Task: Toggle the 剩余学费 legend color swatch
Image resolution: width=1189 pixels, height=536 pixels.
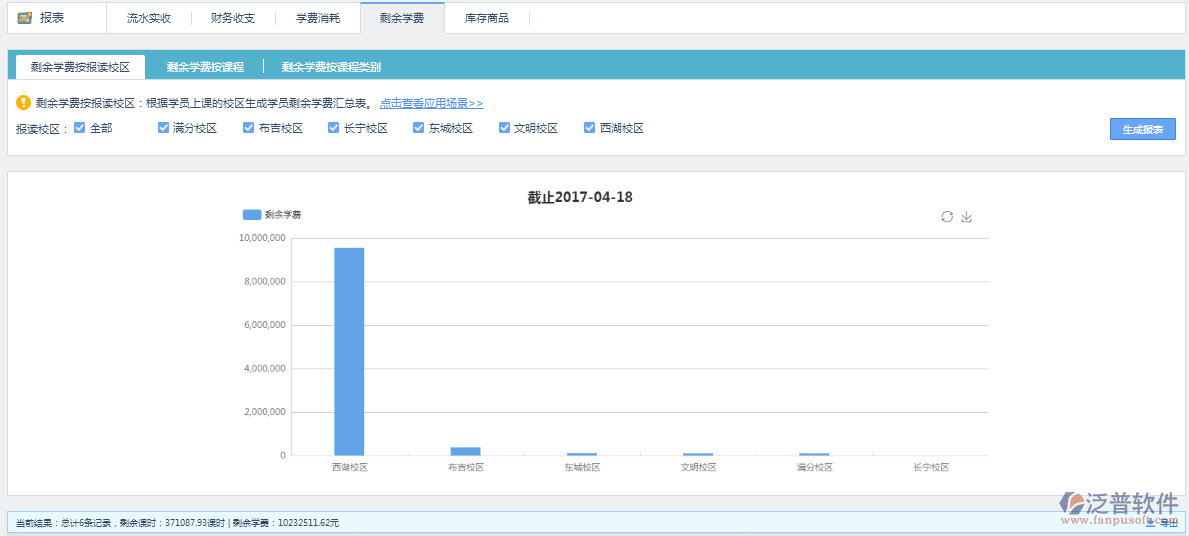Action: click(x=252, y=215)
